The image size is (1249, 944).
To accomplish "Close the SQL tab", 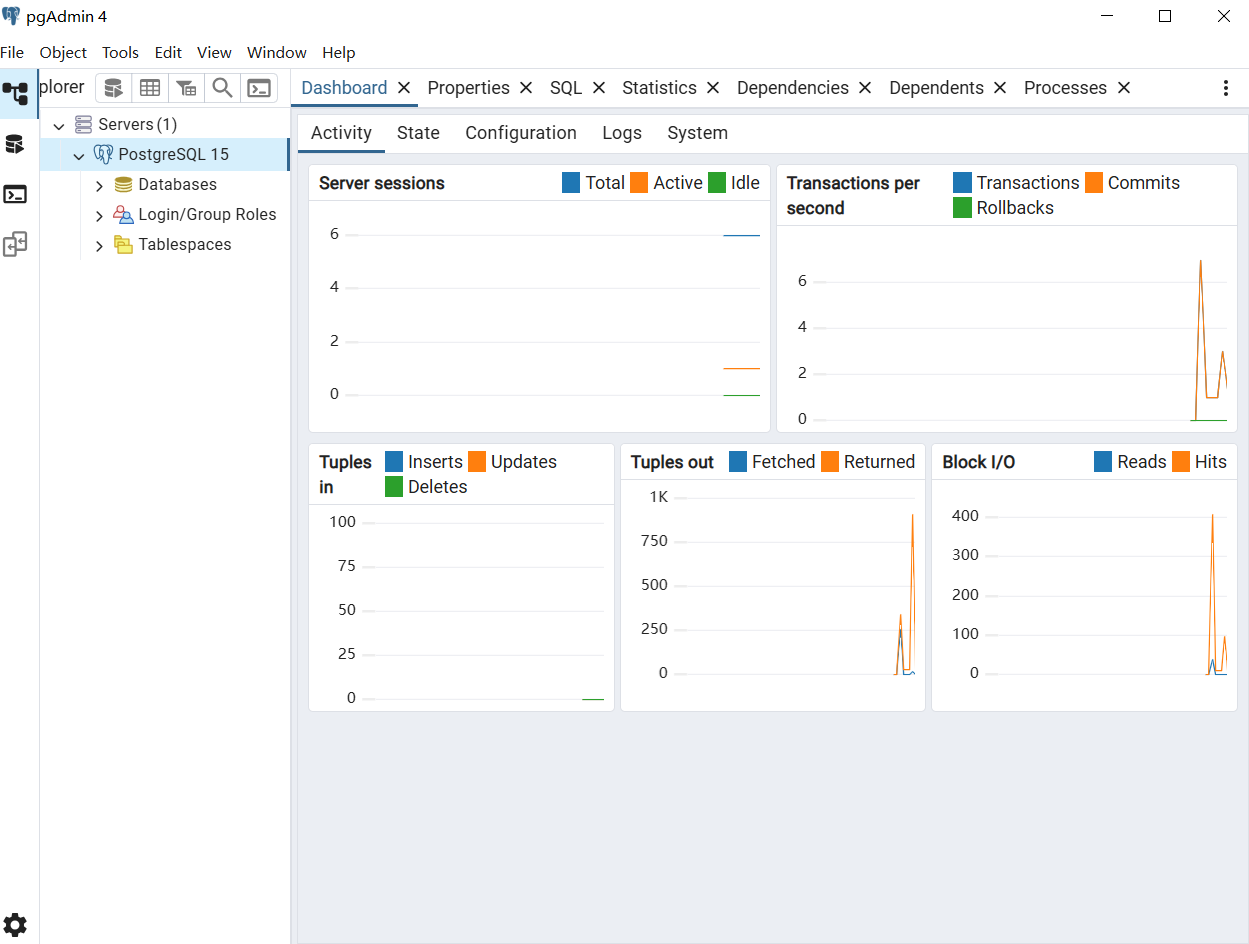I will (599, 88).
